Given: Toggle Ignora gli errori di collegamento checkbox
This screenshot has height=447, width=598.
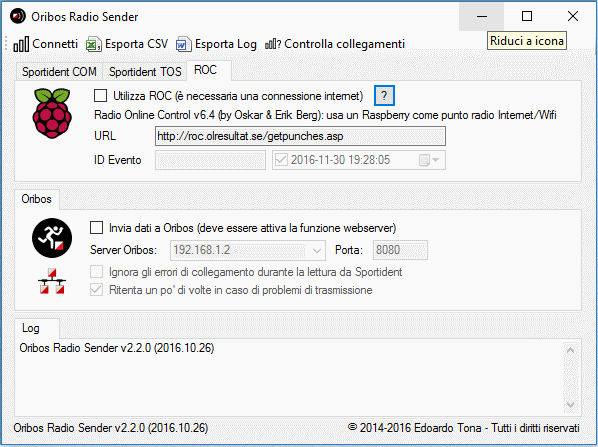Looking at the screenshot, I should [x=96, y=272].
